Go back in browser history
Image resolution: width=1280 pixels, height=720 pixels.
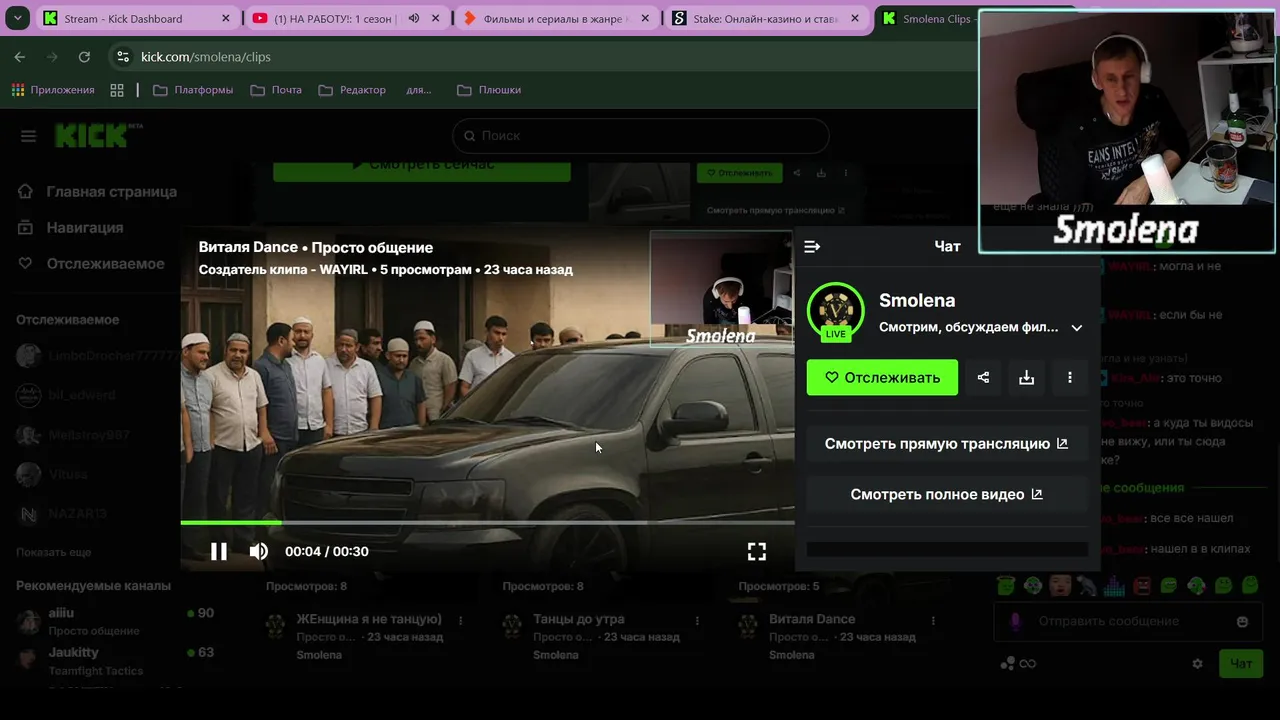20,57
